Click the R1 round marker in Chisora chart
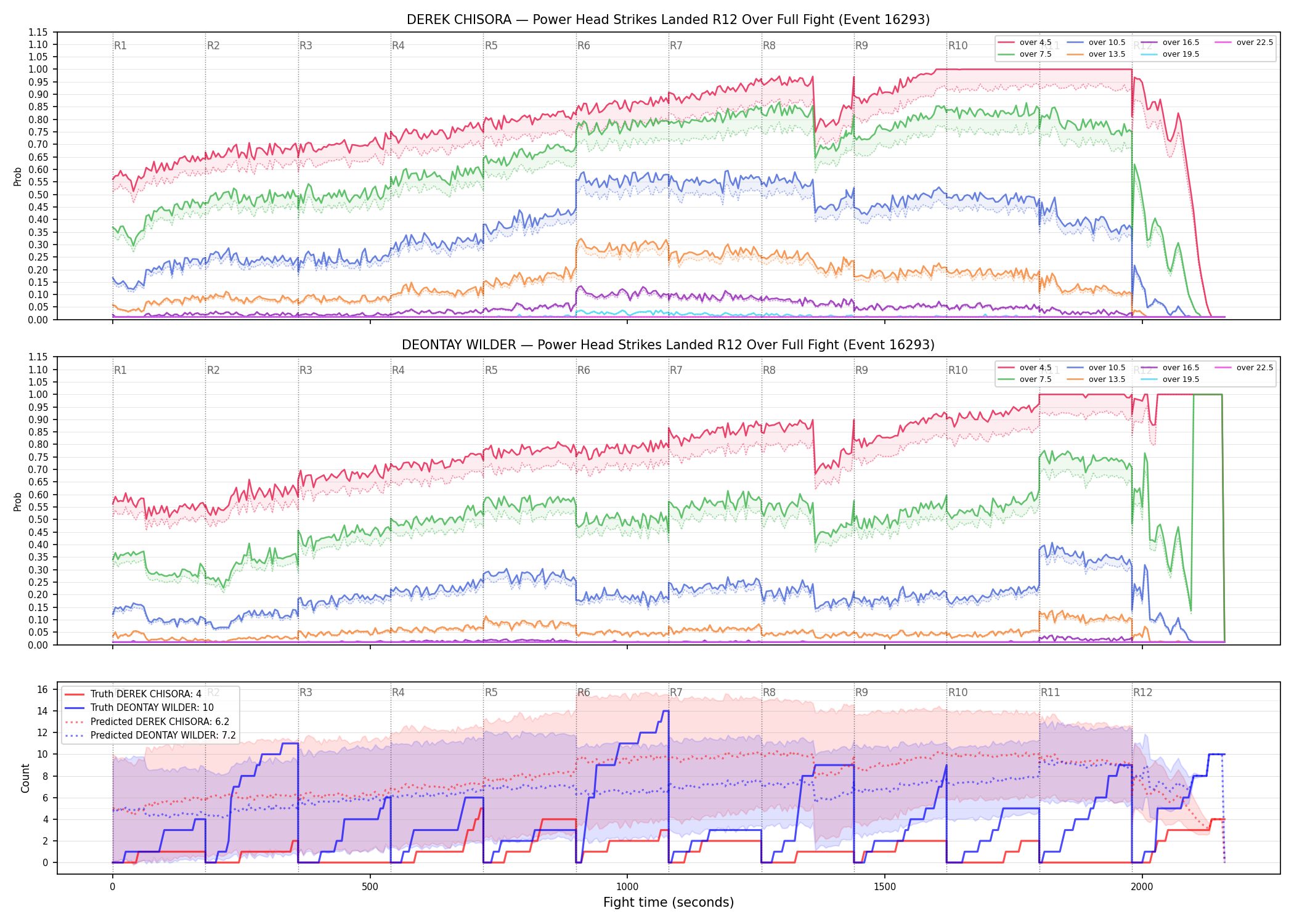1294x924 pixels. click(120, 46)
